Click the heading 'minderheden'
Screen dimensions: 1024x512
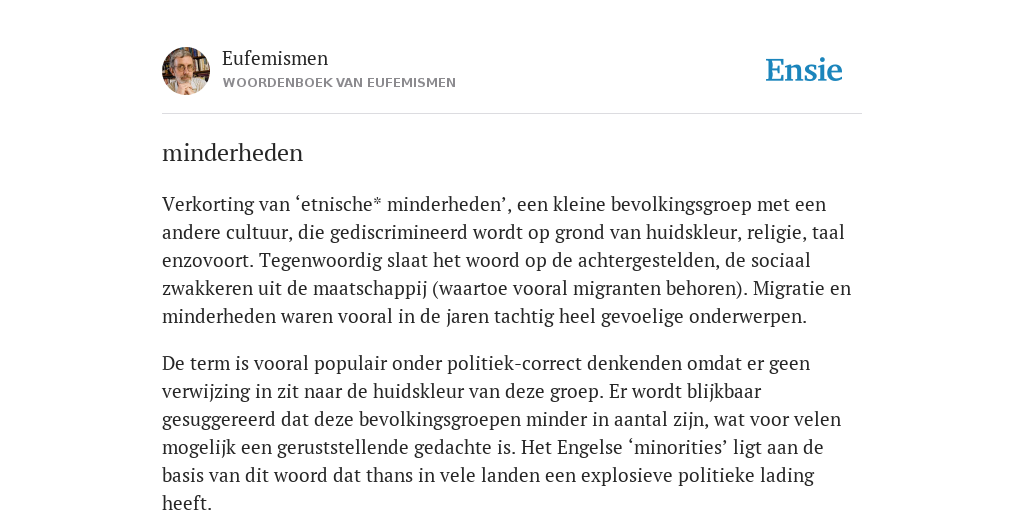pyautogui.click(x=232, y=153)
